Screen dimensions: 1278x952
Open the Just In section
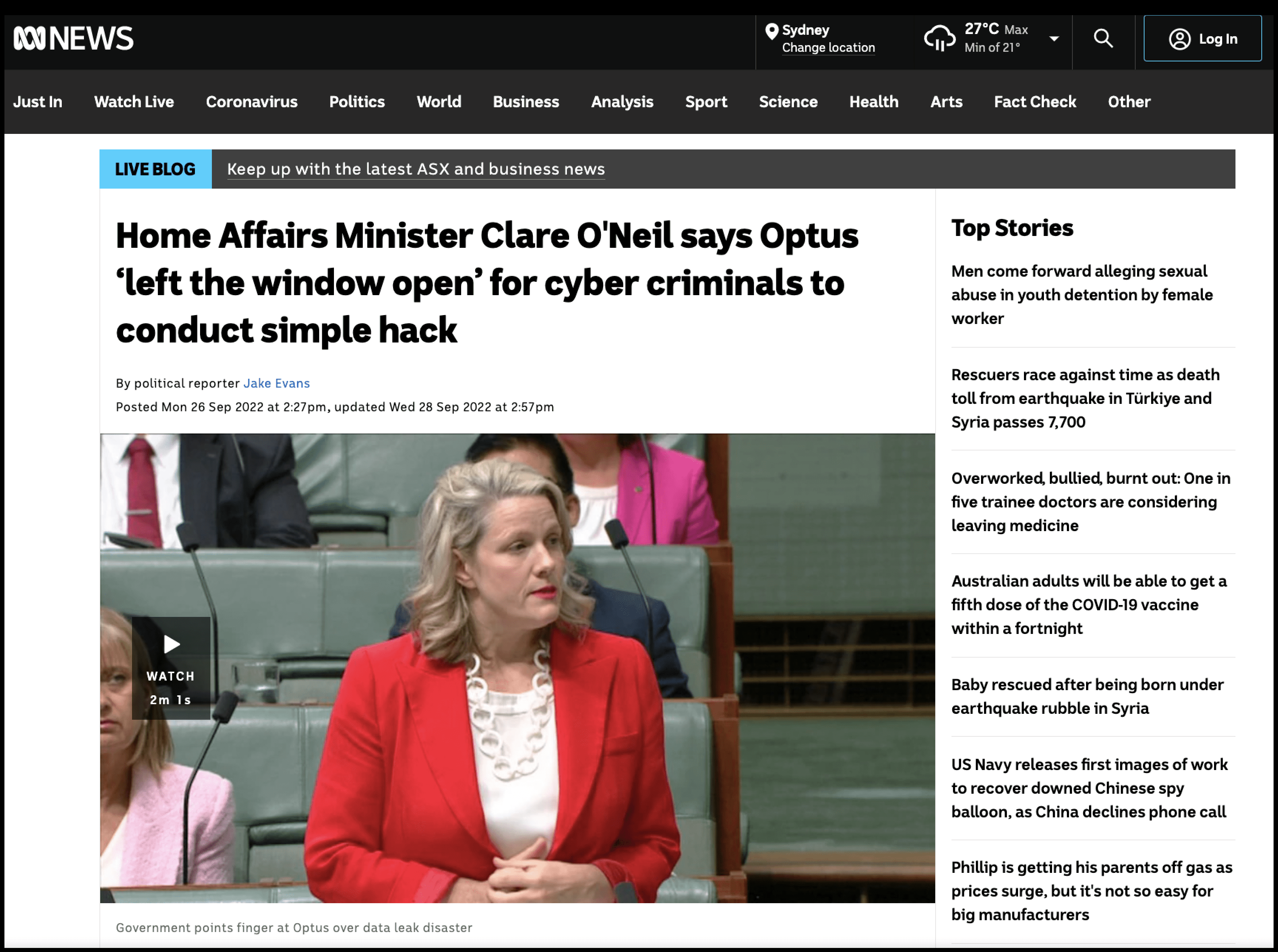point(37,102)
